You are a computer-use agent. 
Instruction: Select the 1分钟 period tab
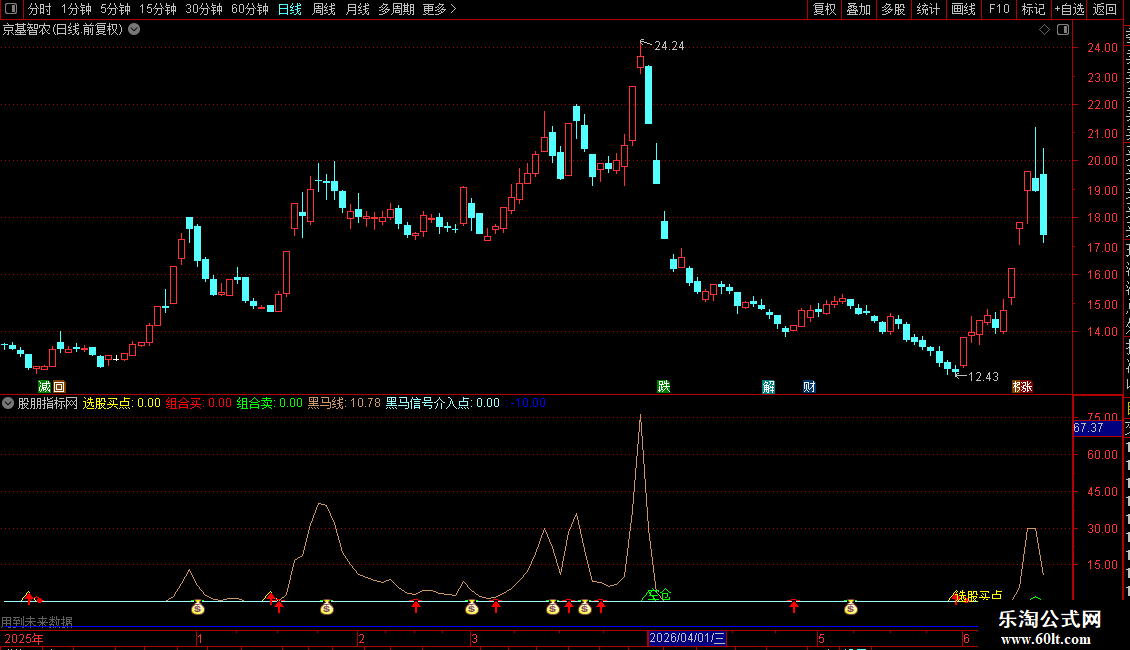[x=76, y=9]
